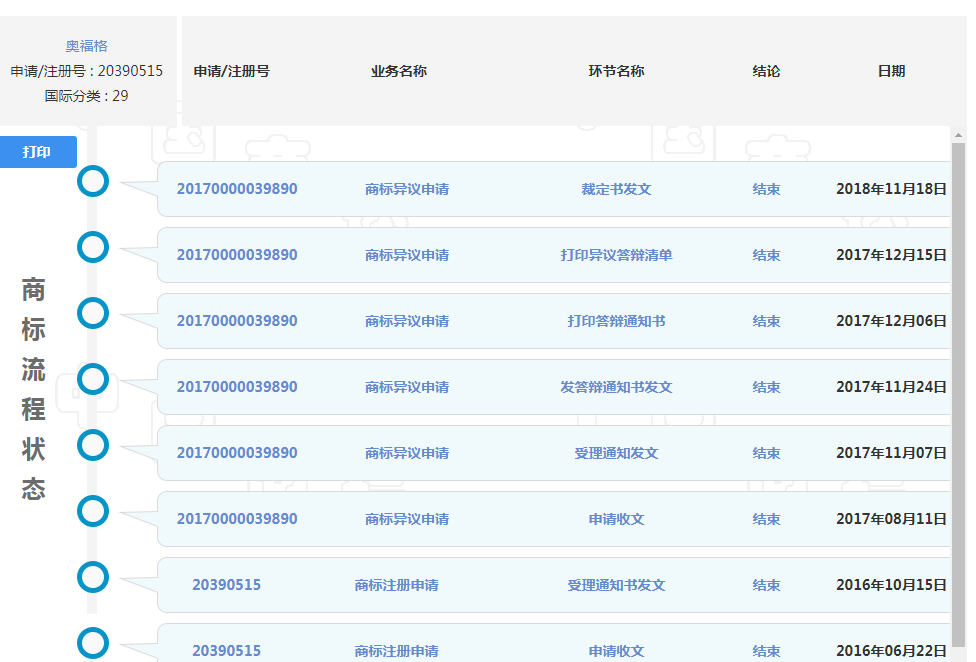Screen dimensions: 976x662
Task: Open trademark name link 奥福格
Action: [88, 45]
